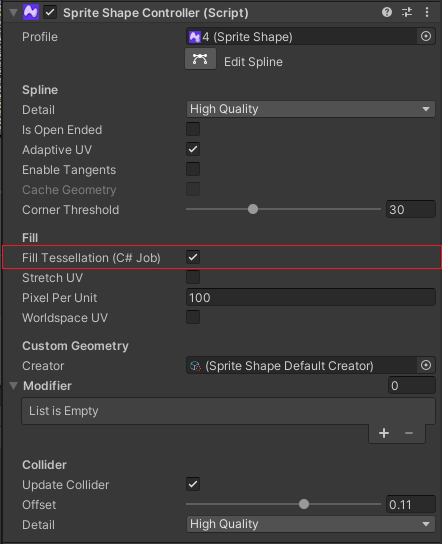442x544 pixels.
Task: Add a Modifier with the plus icon
Action: pyautogui.click(x=384, y=433)
